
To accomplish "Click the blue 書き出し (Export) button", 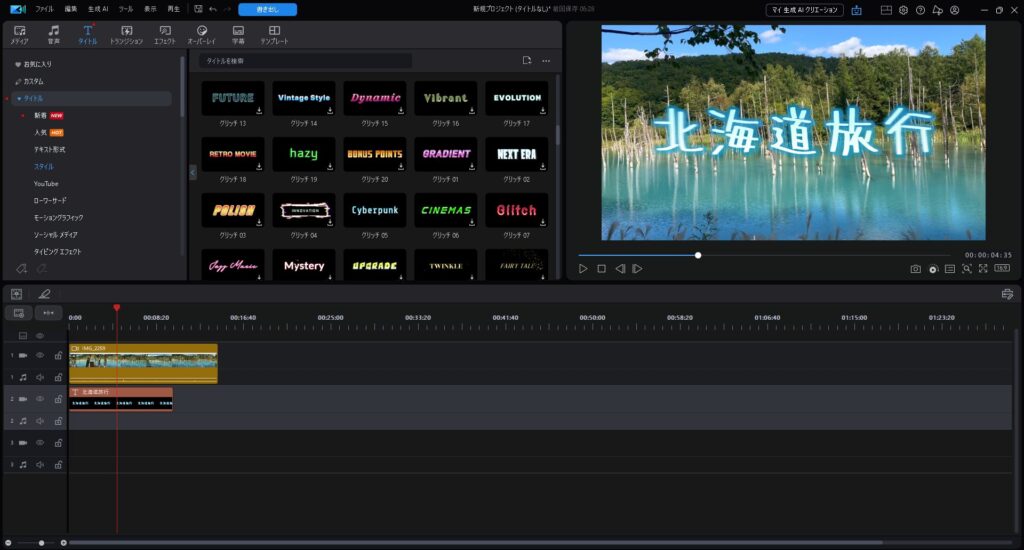I will click(x=267, y=9).
